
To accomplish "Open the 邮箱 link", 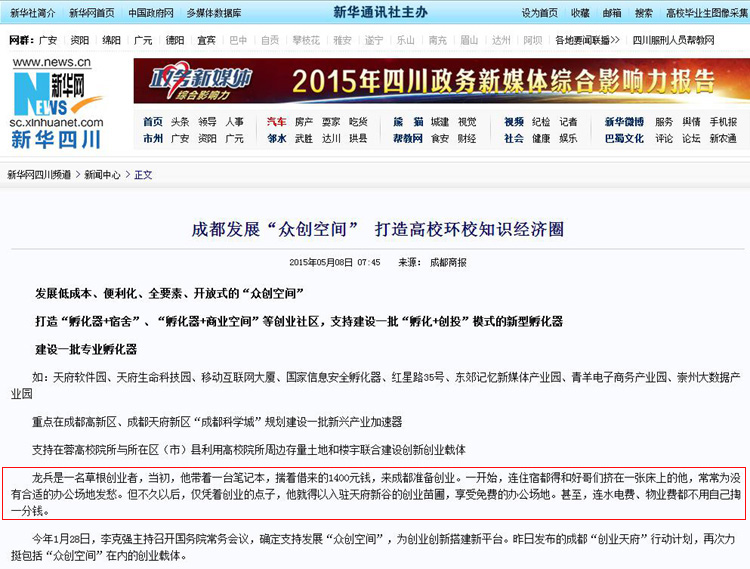I will pos(612,13).
